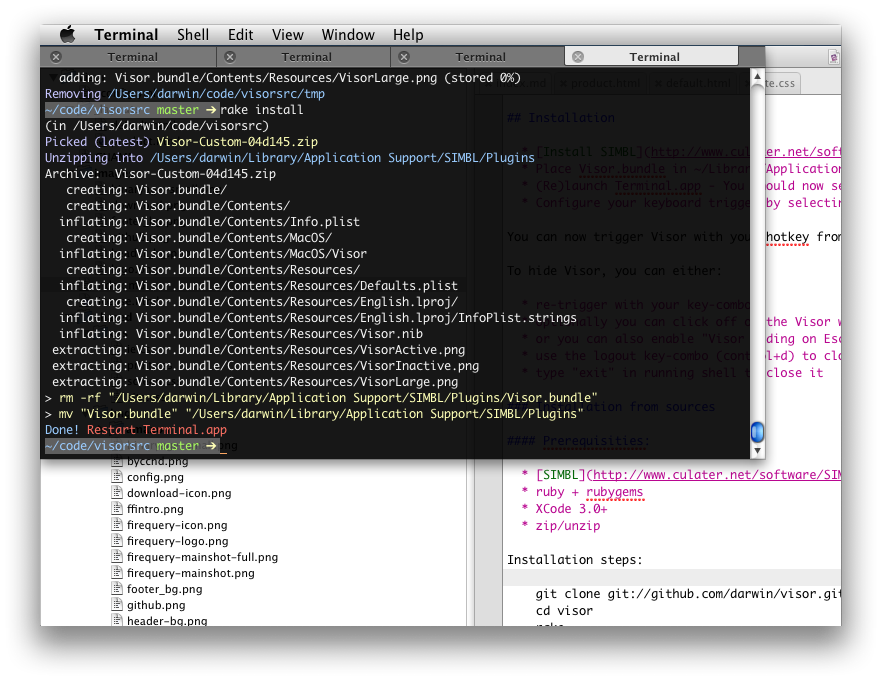This screenshot has width=880, height=680.
Task: Close the second Terminal tab
Action: click(230, 57)
